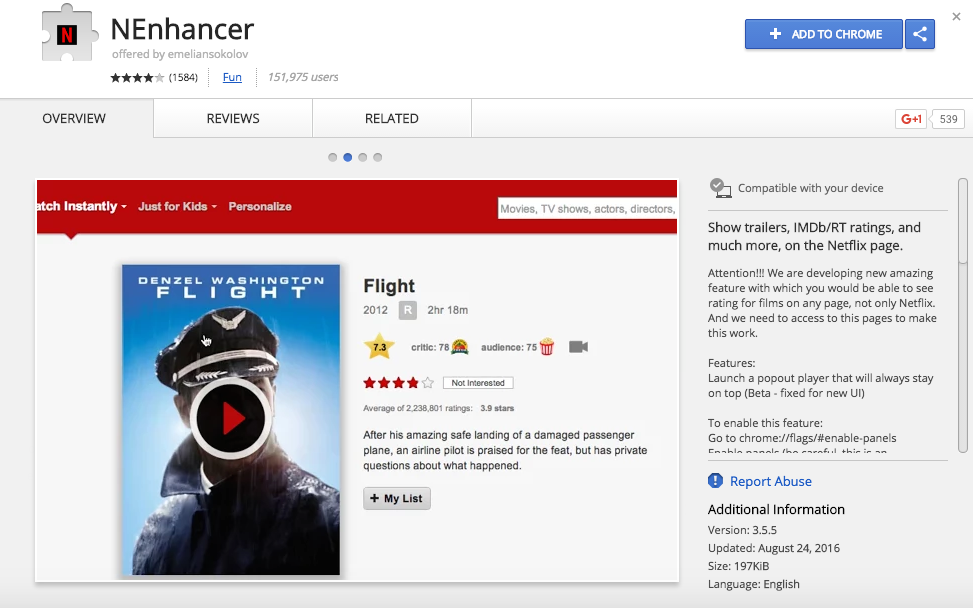
Task: Open the Fun category link
Action: [232, 77]
